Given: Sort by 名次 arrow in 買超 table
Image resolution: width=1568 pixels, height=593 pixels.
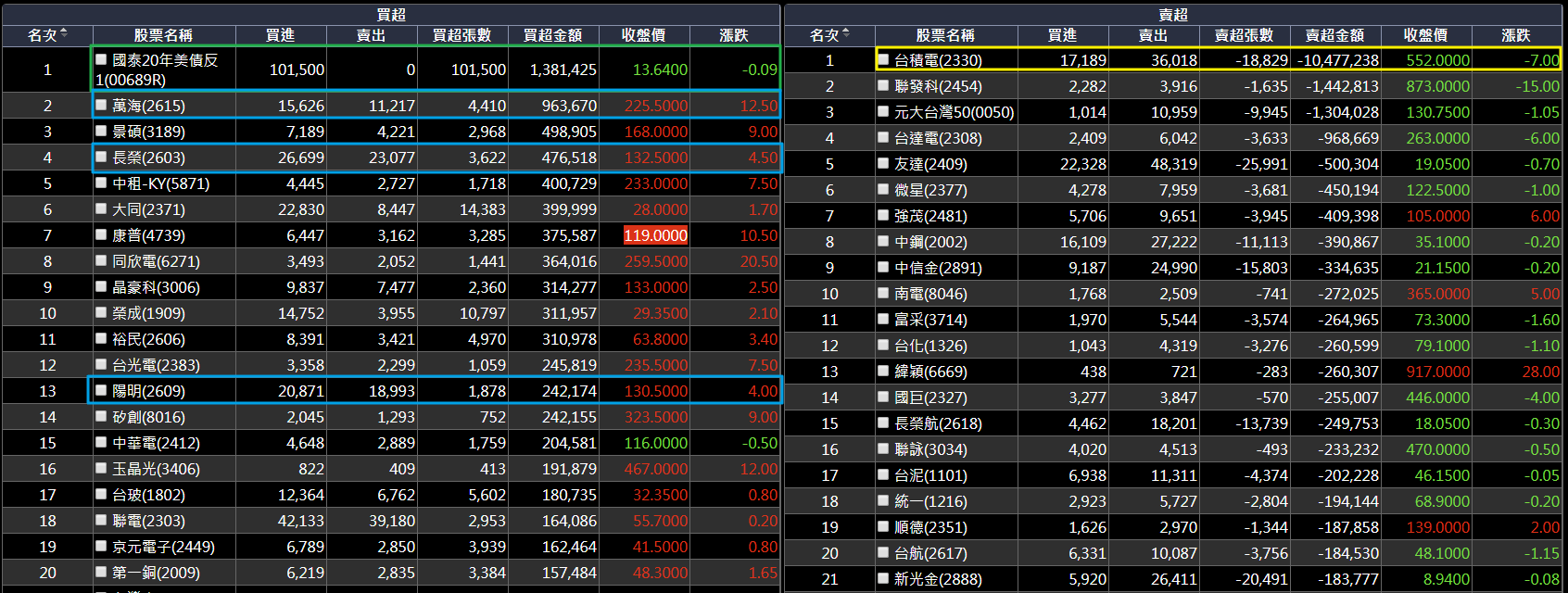Looking at the screenshot, I should pos(64,34).
